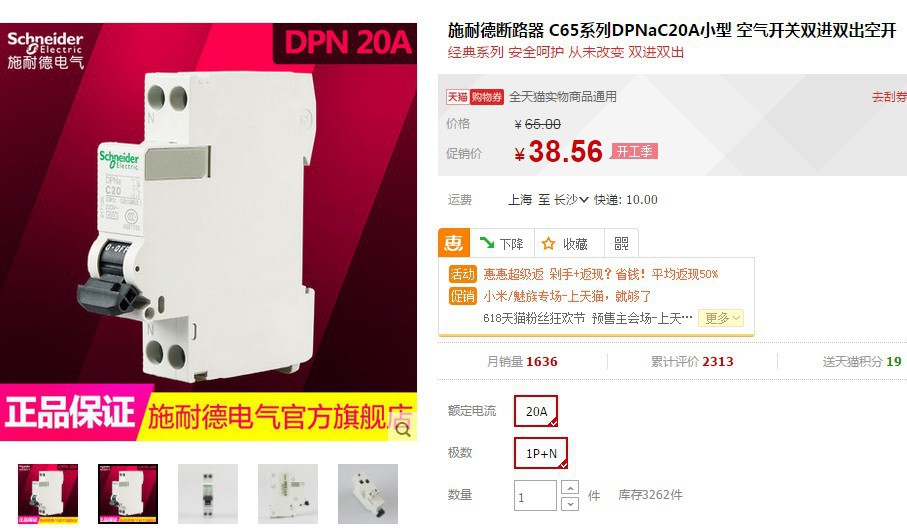
Task: Select the green arrow 下降 price drop tab
Action: (502, 243)
